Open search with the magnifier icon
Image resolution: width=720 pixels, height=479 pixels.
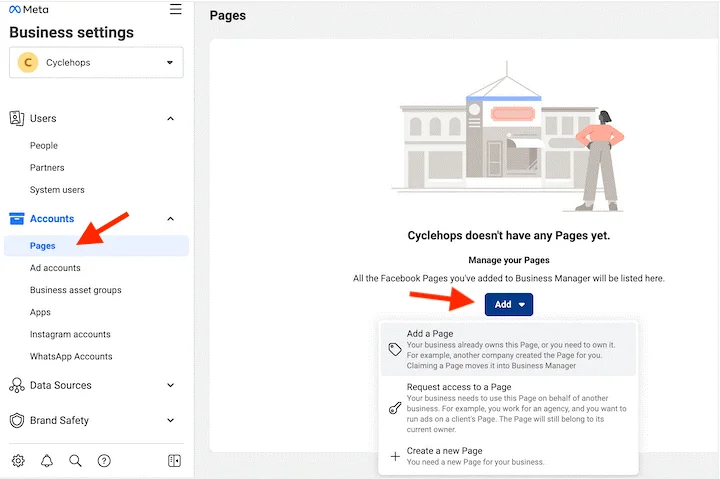click(75, 461)
